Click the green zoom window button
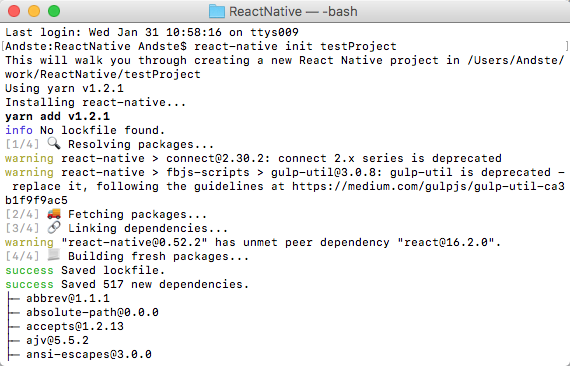The image size is (570, 366). [x=54, y=11]
